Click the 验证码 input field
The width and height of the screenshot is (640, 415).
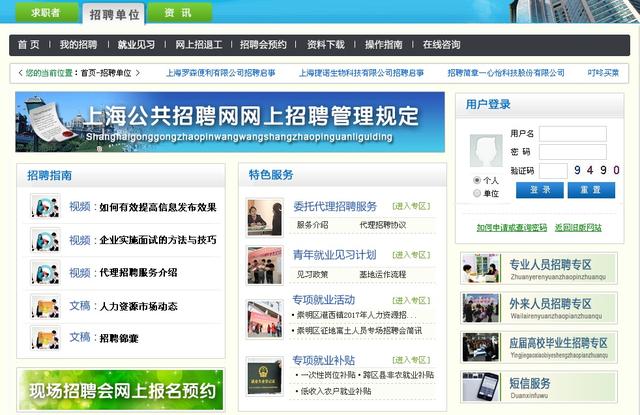coord(553,171)
